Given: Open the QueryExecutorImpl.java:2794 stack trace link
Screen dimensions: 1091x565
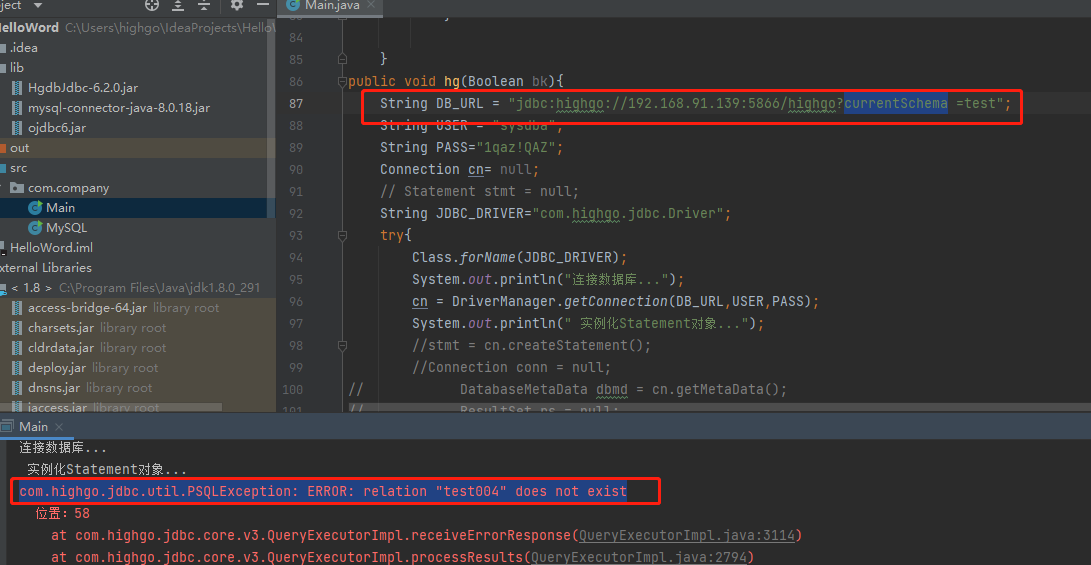Looking at the screenshot, I should point(637,557).
